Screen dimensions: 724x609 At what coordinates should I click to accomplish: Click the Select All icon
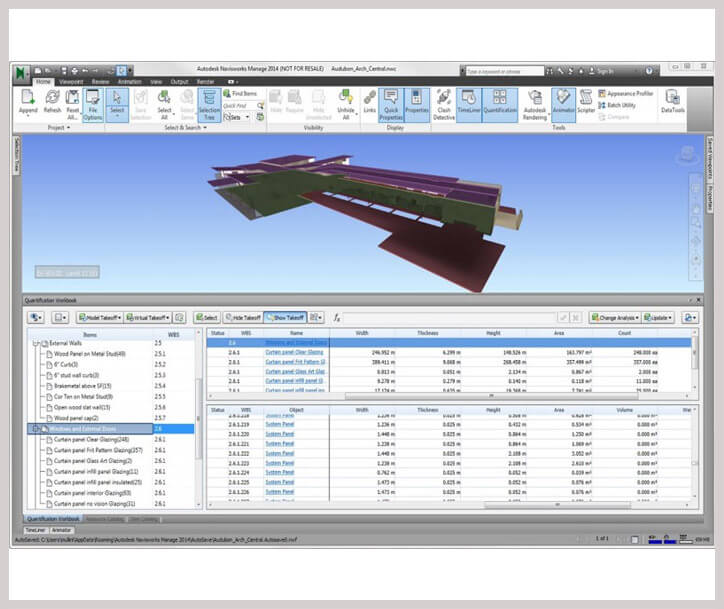[164, 105]
